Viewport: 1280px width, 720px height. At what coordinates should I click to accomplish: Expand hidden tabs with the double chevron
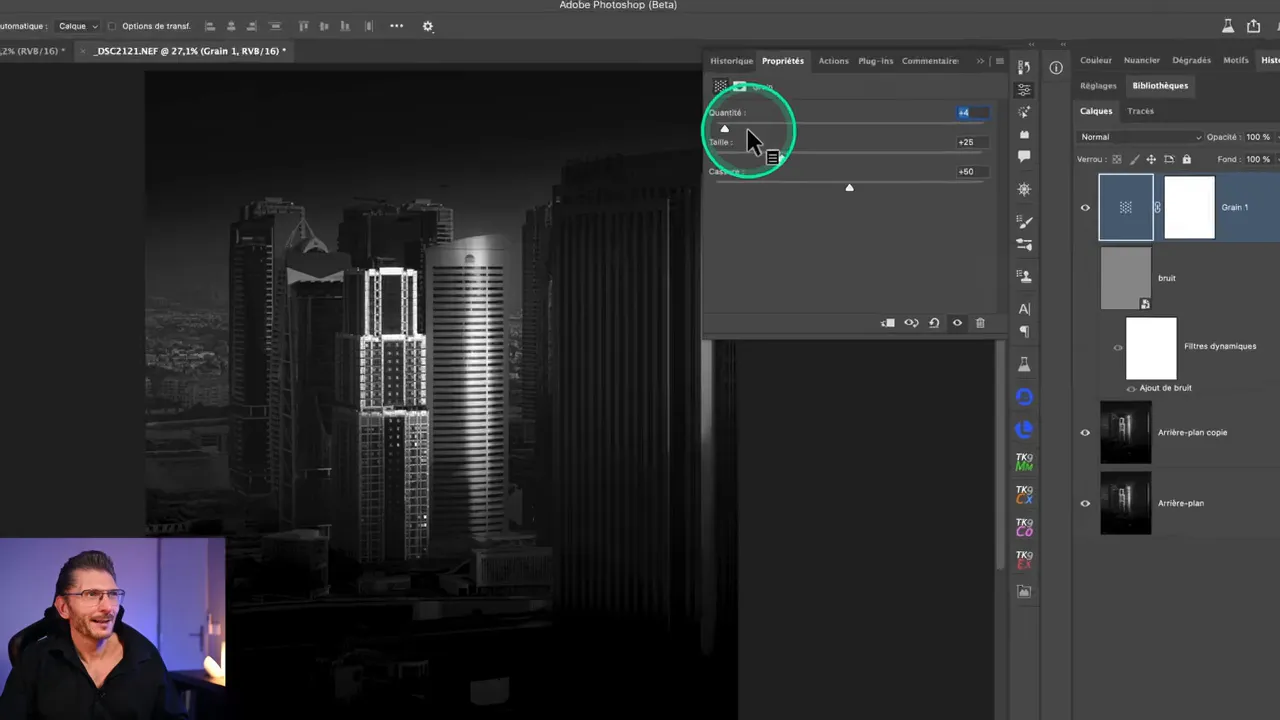(980, 61)
